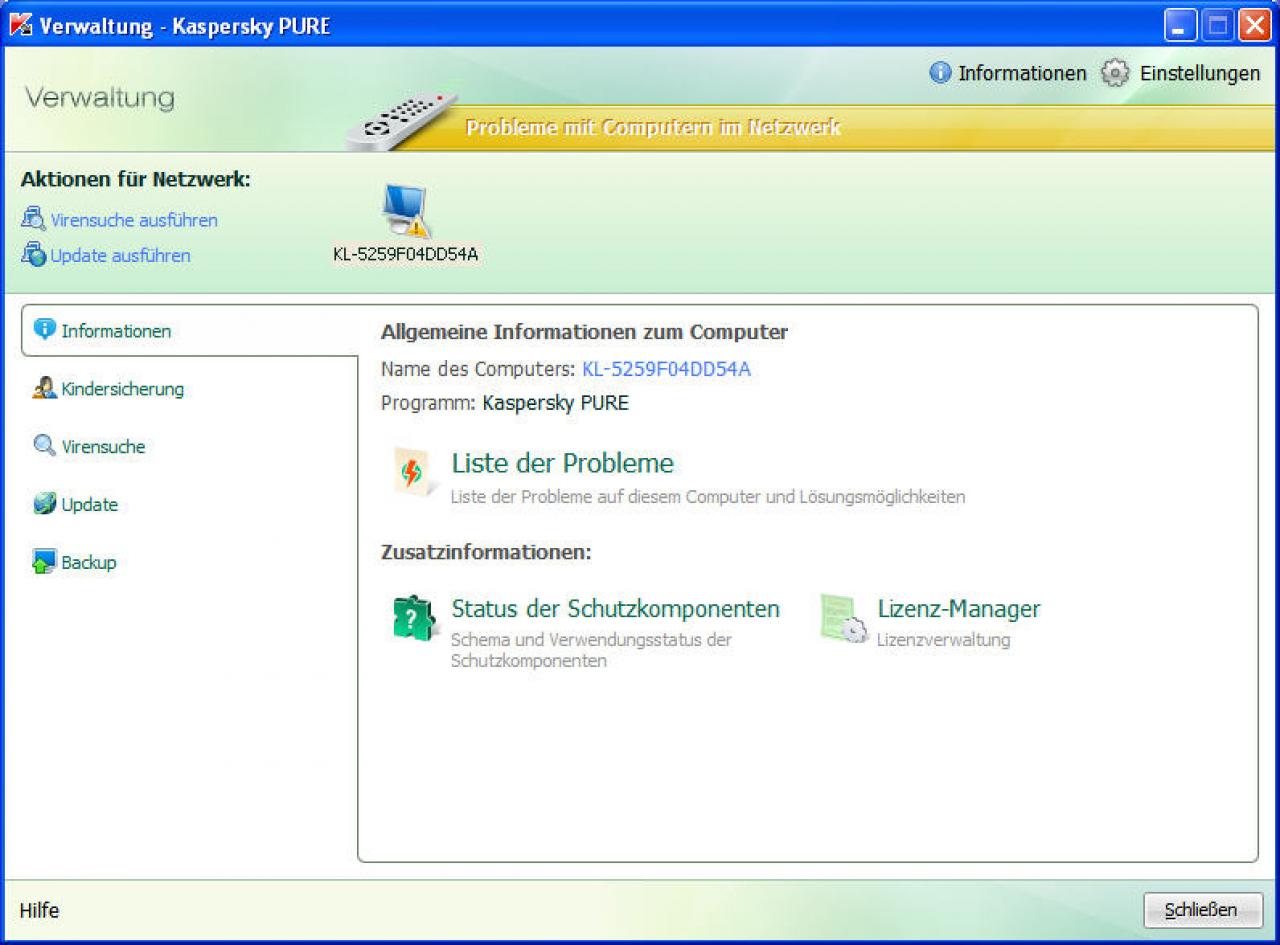Click the Lizenz-Manager document icon
The width and height of the screenshot is (1280, 945).
844,619
